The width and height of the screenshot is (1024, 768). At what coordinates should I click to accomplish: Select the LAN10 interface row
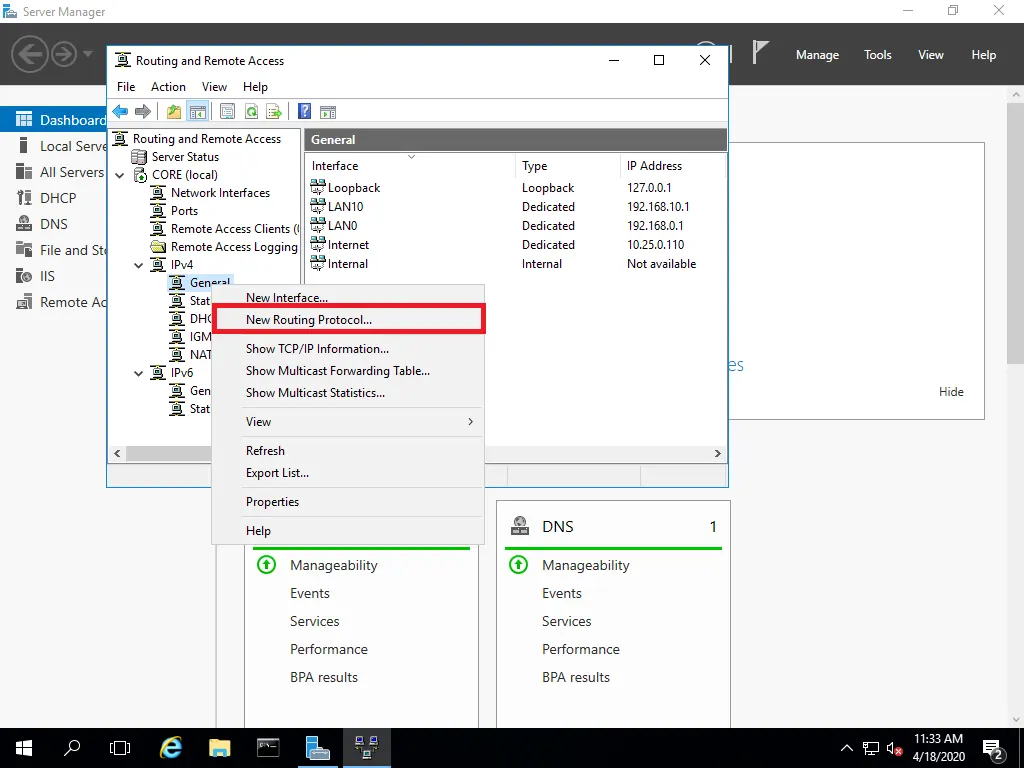tap(515, 207)
